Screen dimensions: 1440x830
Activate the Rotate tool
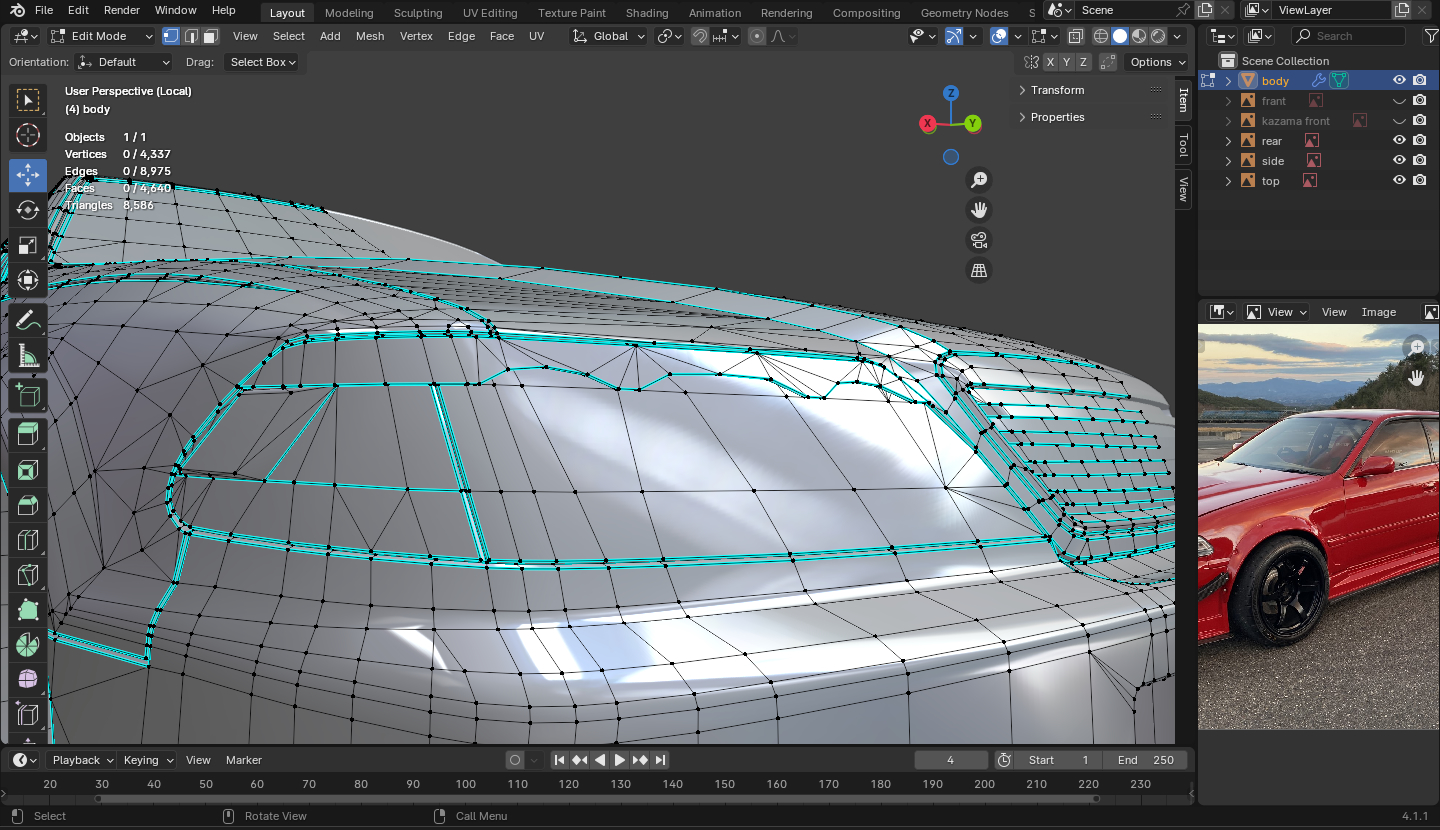(x=28, y=210)
